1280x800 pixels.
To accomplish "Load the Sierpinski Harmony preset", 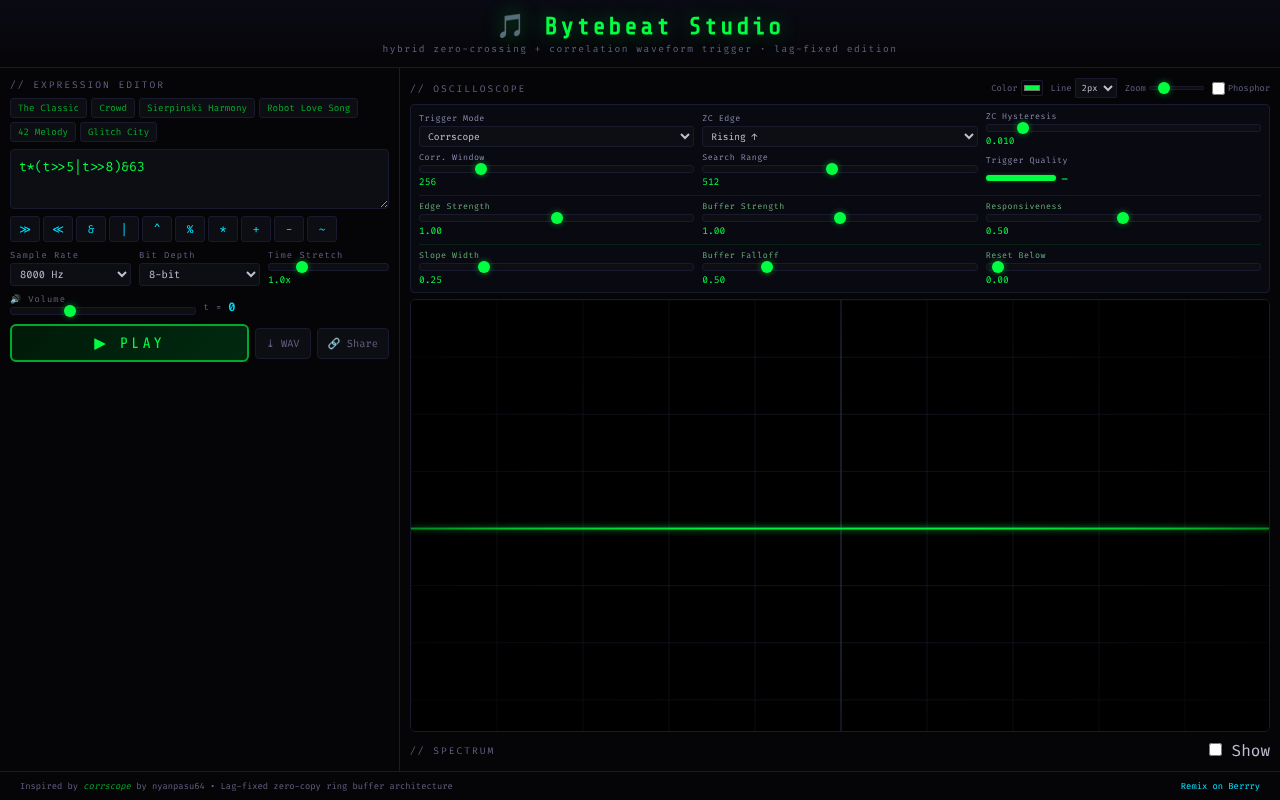I will pos(197,108).
